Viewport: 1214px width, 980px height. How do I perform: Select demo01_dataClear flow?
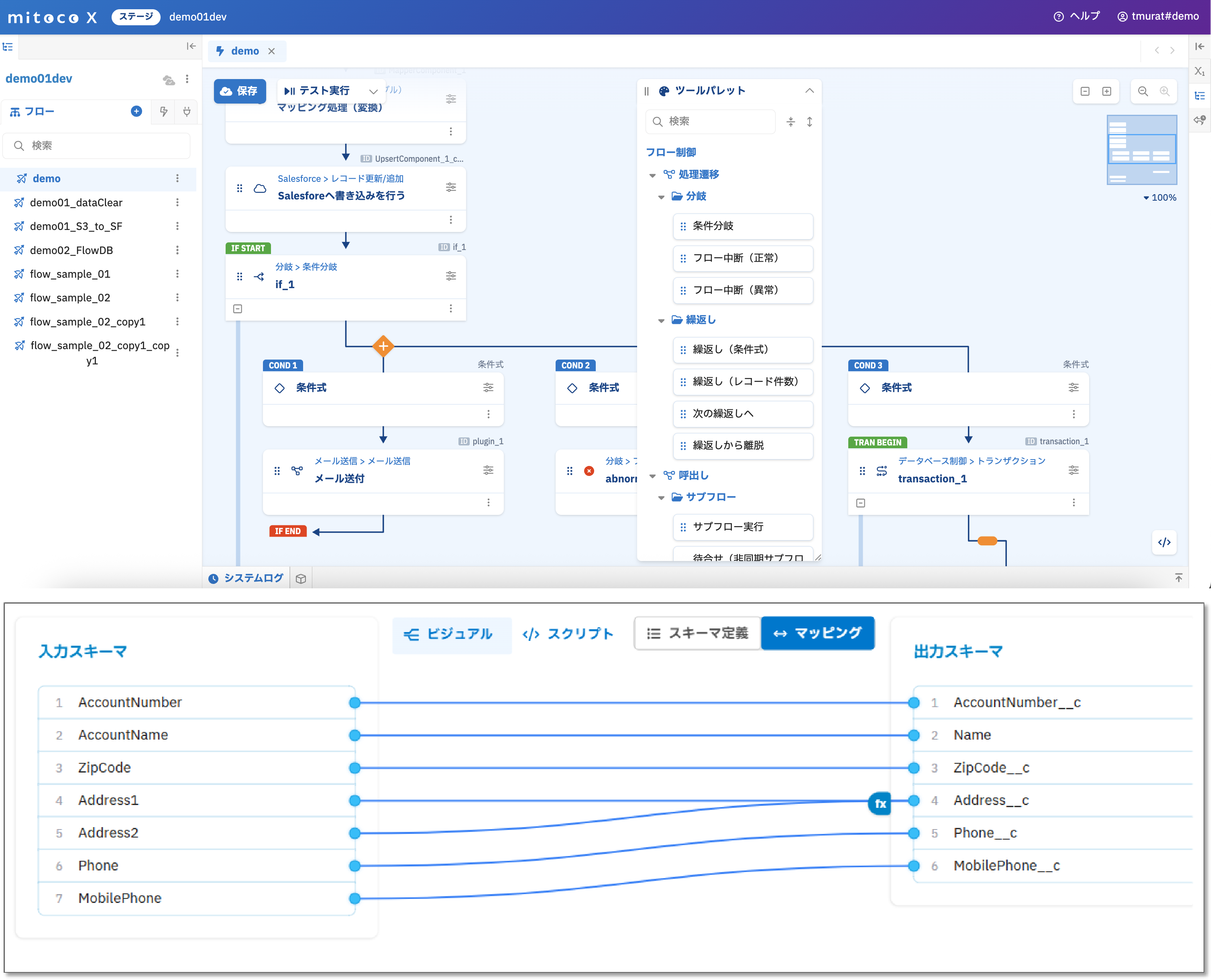coord(76,203)
